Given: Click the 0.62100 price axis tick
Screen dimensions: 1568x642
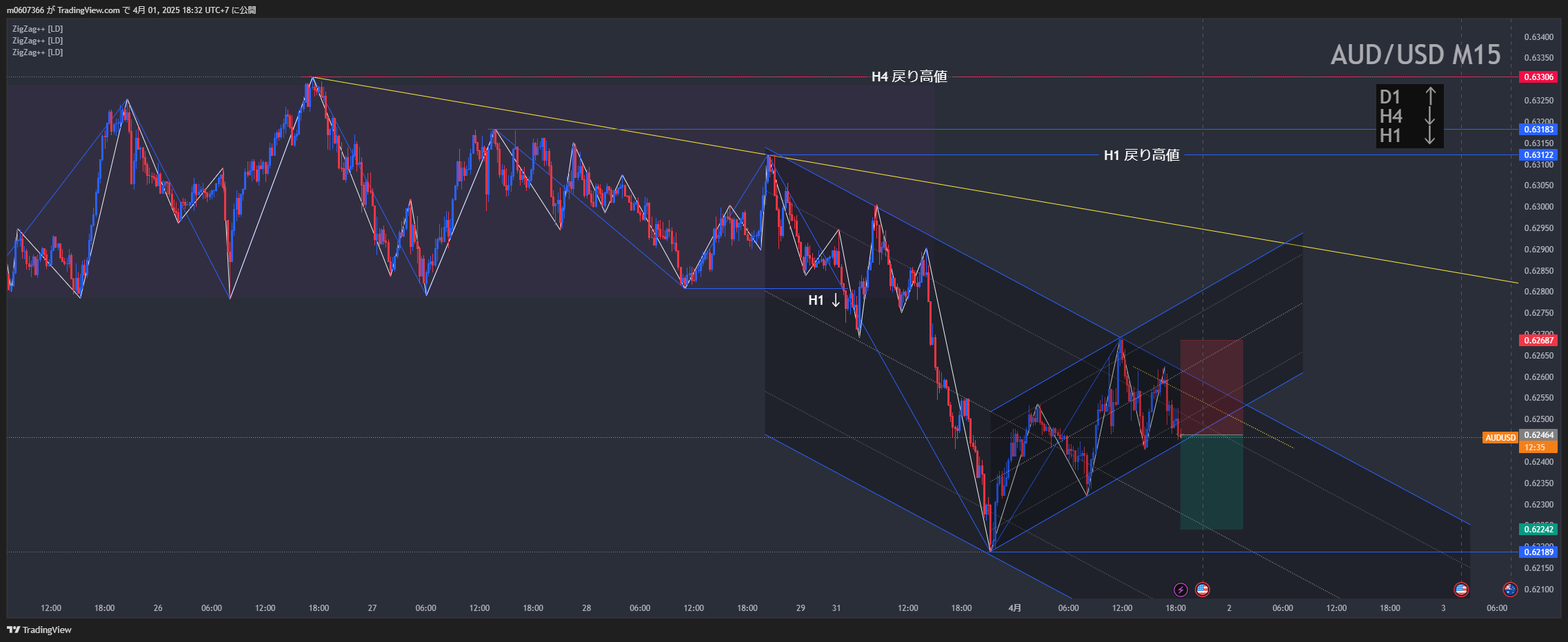Looking at the screenshot, I should [1538, 590].
